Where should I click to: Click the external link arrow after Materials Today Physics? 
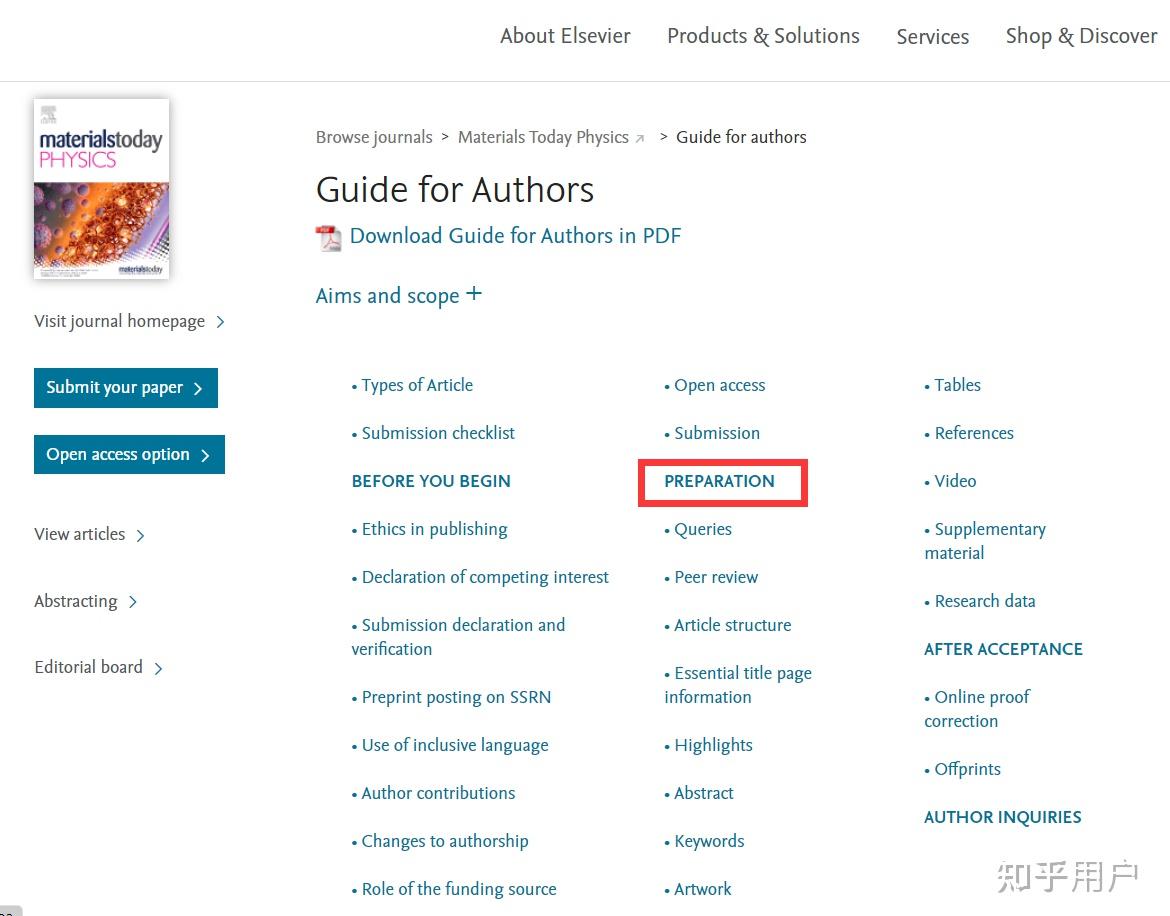(639, 139)
